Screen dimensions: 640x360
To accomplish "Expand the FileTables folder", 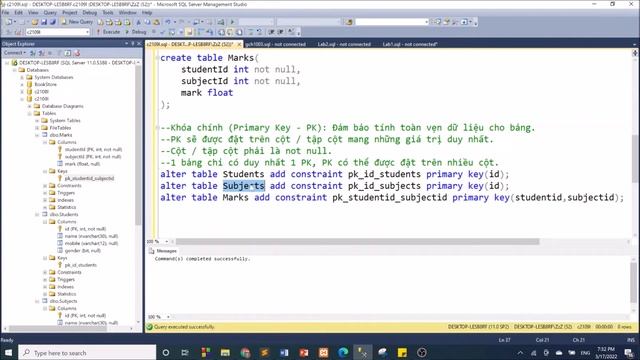I will (37, 128).
